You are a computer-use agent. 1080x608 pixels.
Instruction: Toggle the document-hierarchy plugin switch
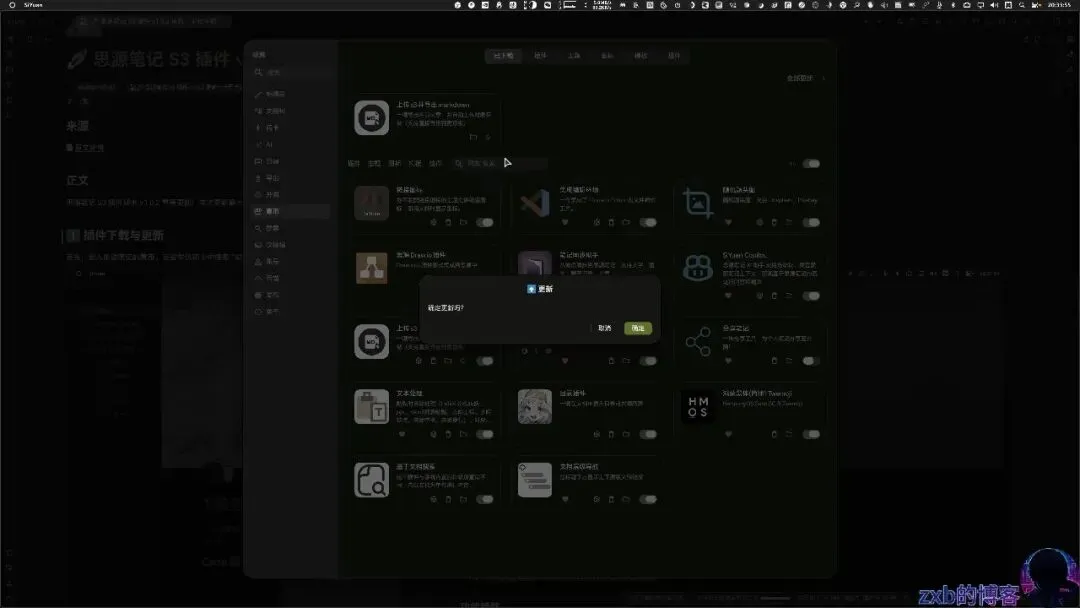[x=648, y=499]
